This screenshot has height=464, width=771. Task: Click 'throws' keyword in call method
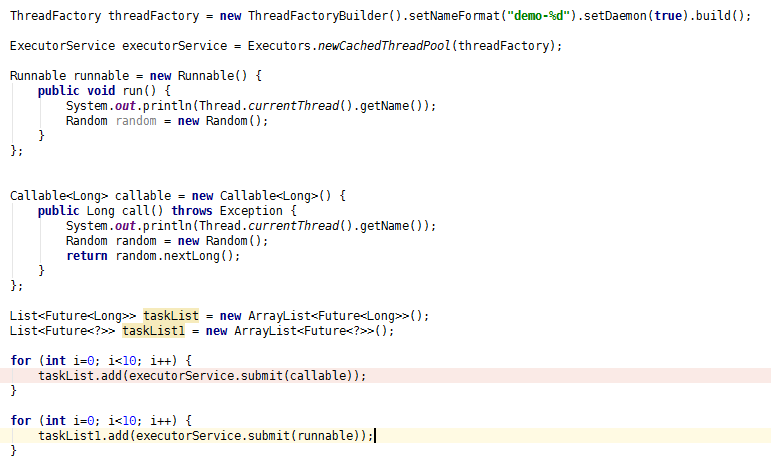[192, 211]
